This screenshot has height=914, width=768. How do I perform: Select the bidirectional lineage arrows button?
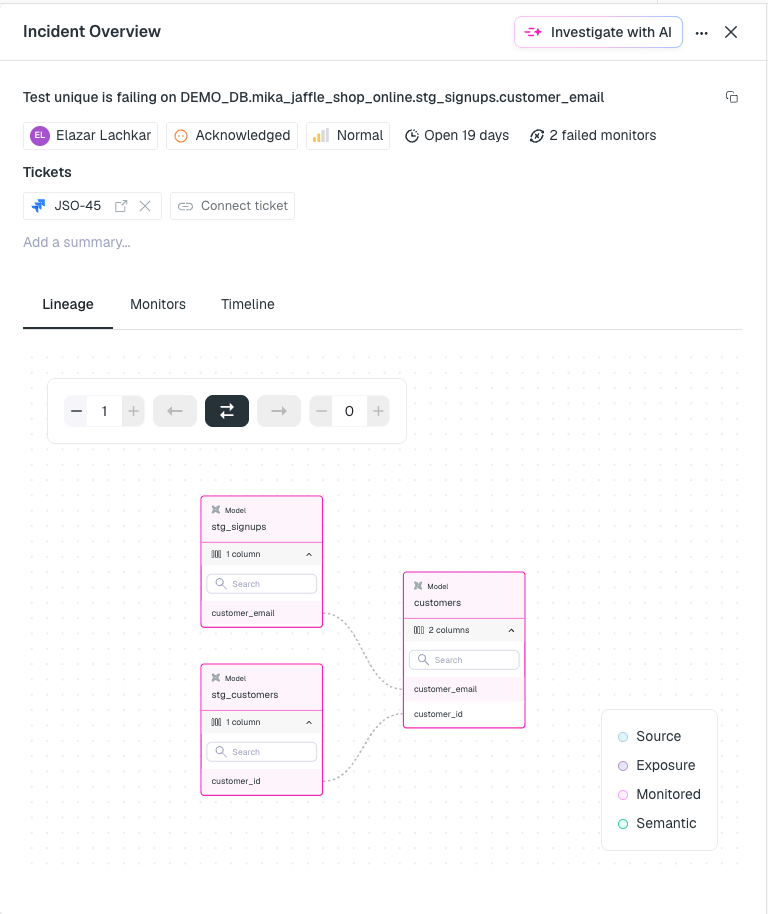[x=227, y=411]
